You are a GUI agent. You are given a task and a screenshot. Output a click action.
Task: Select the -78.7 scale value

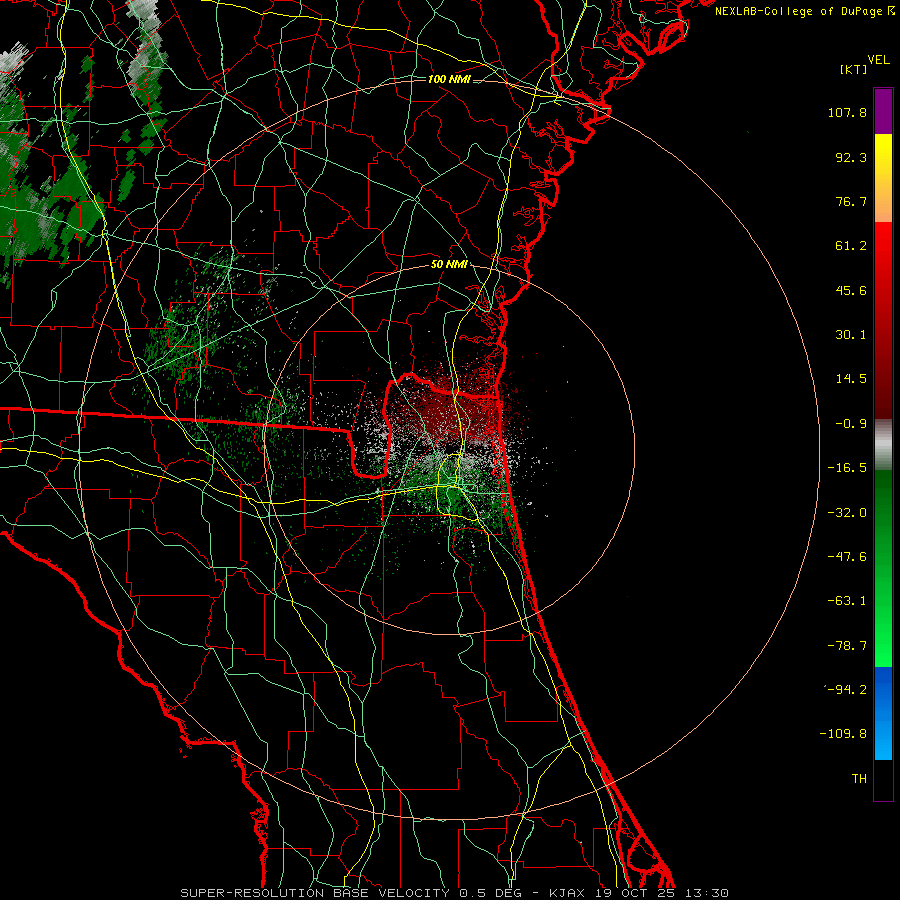coord(847,646)
